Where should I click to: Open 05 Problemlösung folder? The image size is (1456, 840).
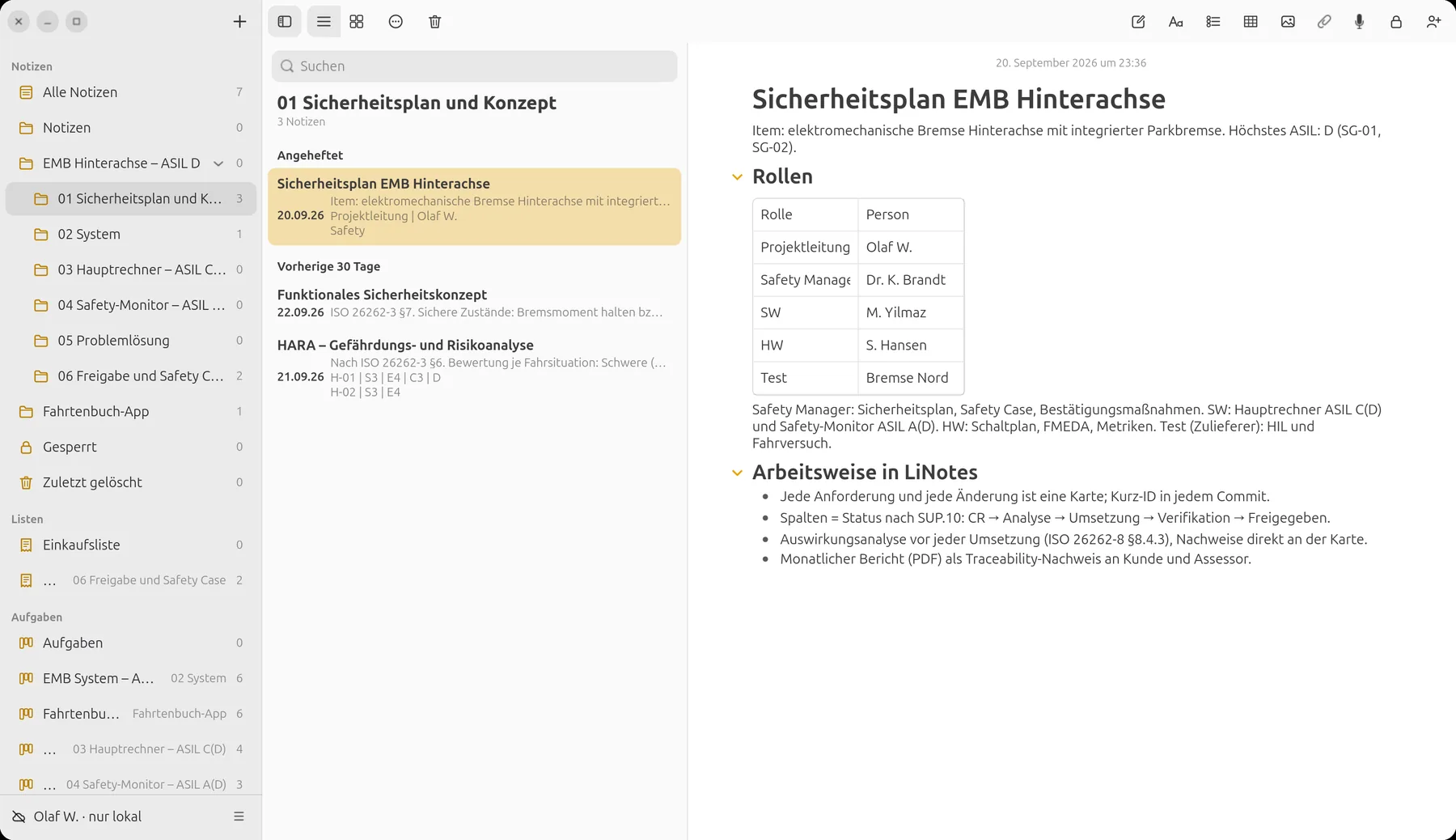(131, 341)
